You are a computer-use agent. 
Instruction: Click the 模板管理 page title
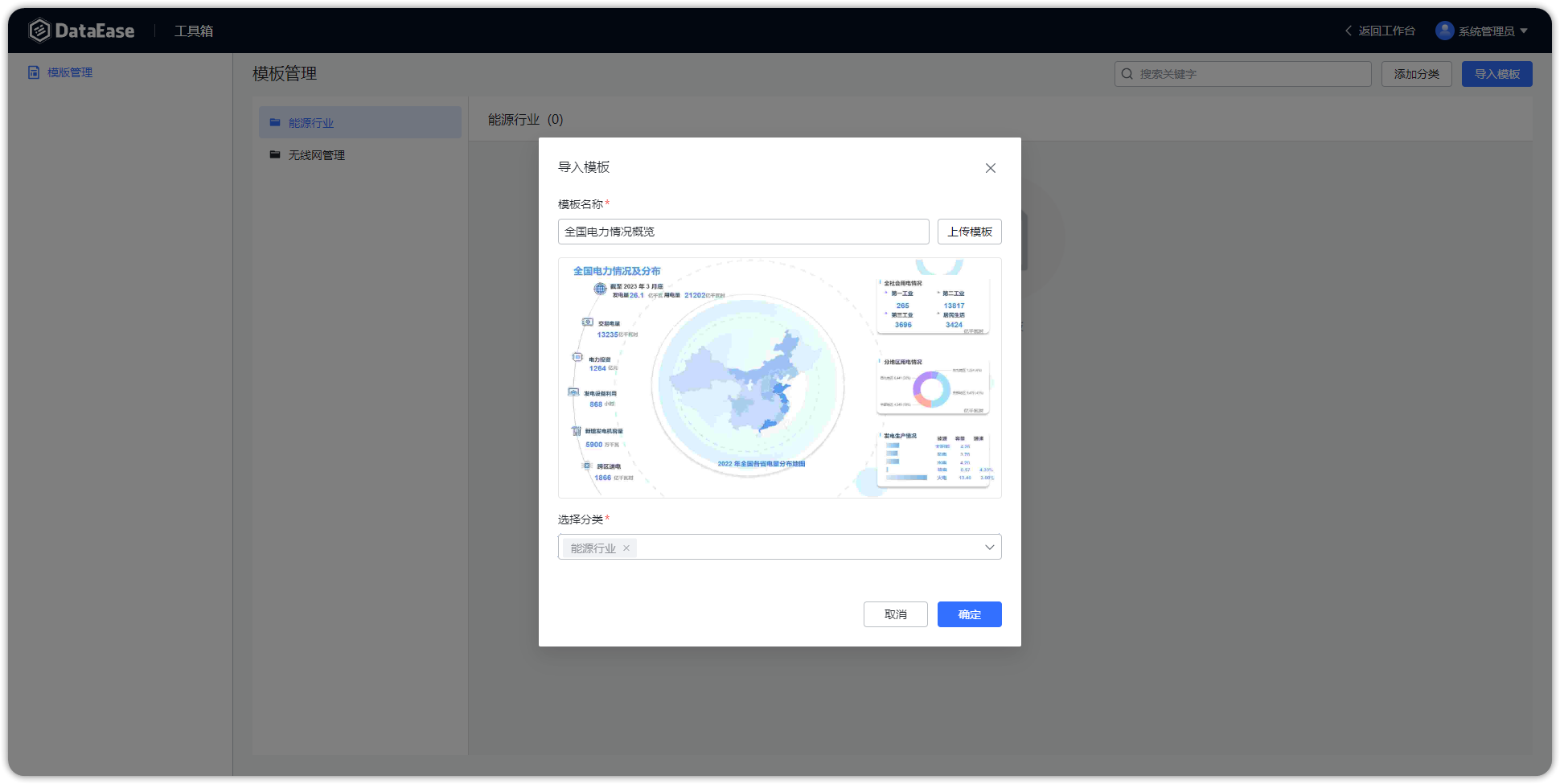[285, 73]
